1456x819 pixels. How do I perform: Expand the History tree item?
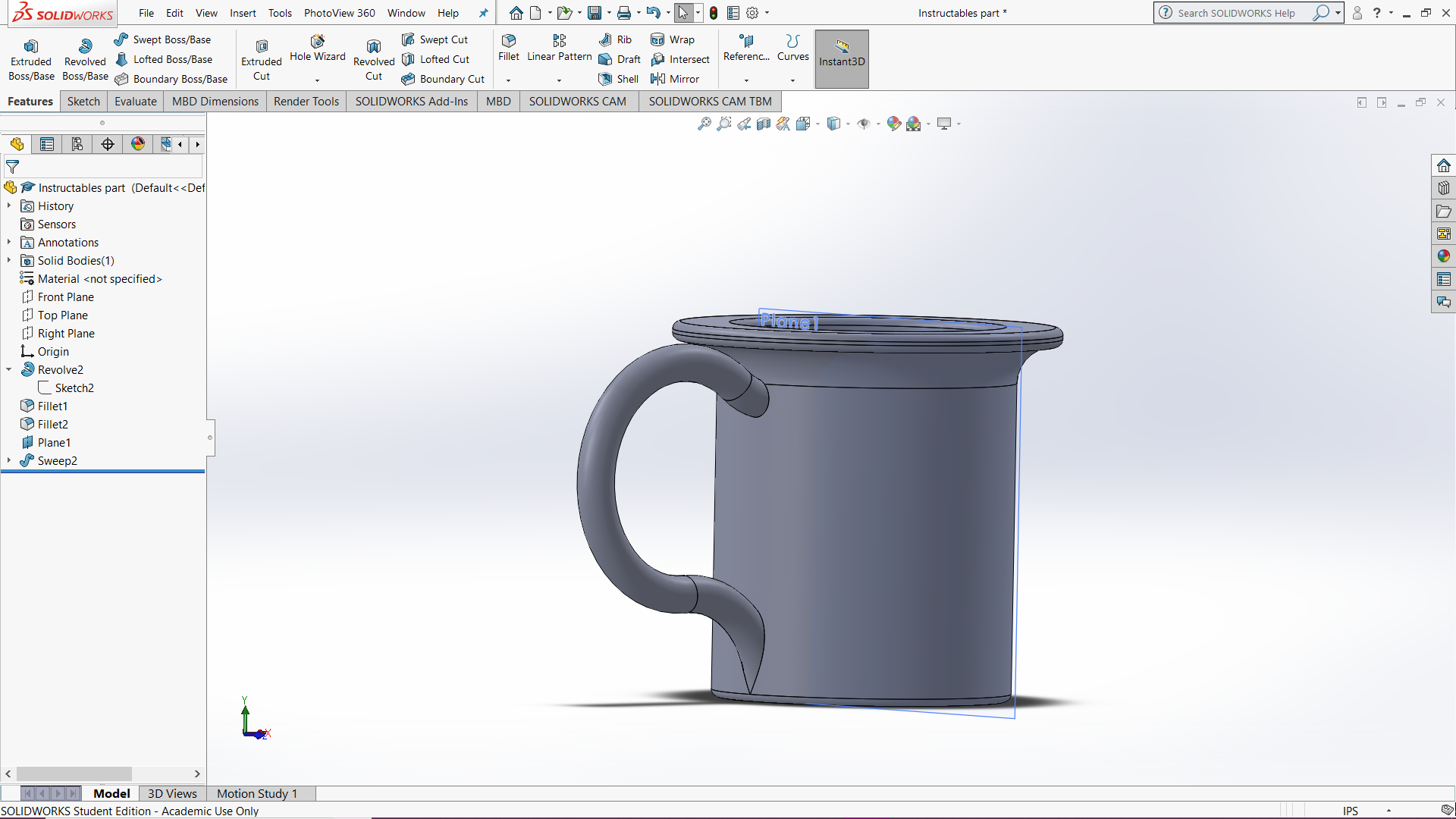click(8, 206)
